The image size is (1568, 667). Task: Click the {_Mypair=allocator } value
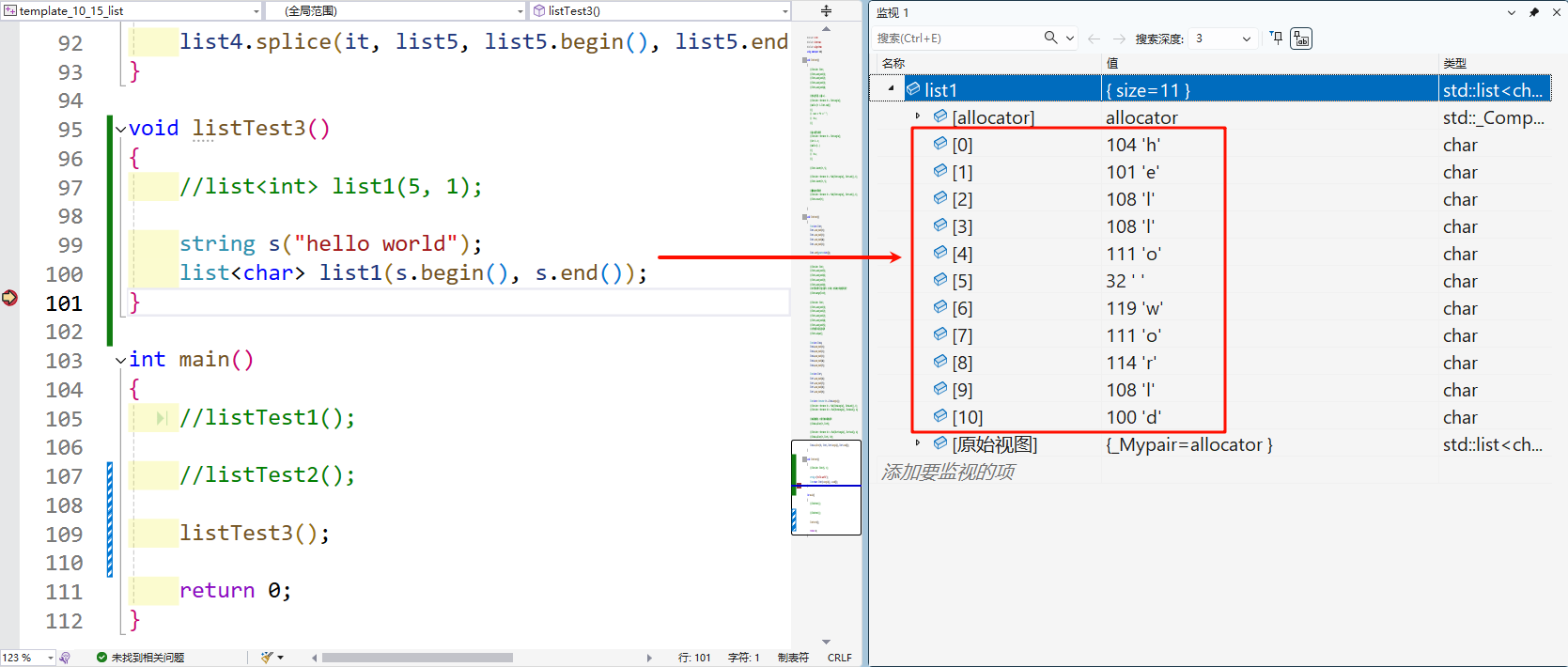pyautogui.click(x=1189, y=444)
